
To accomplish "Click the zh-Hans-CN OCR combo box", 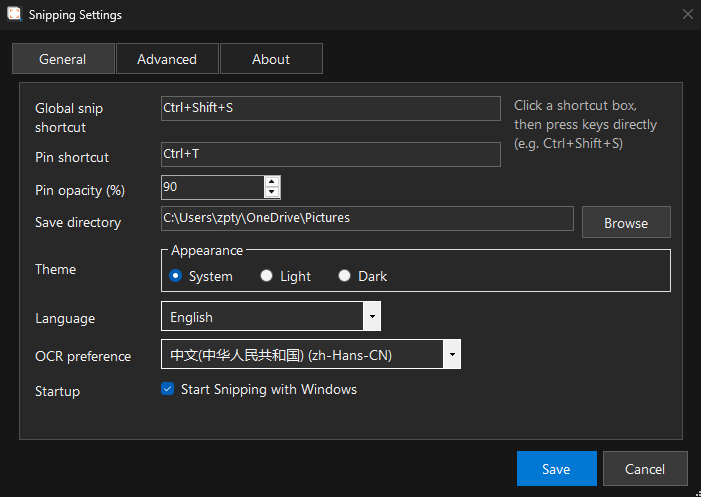I will coord(311,354).
